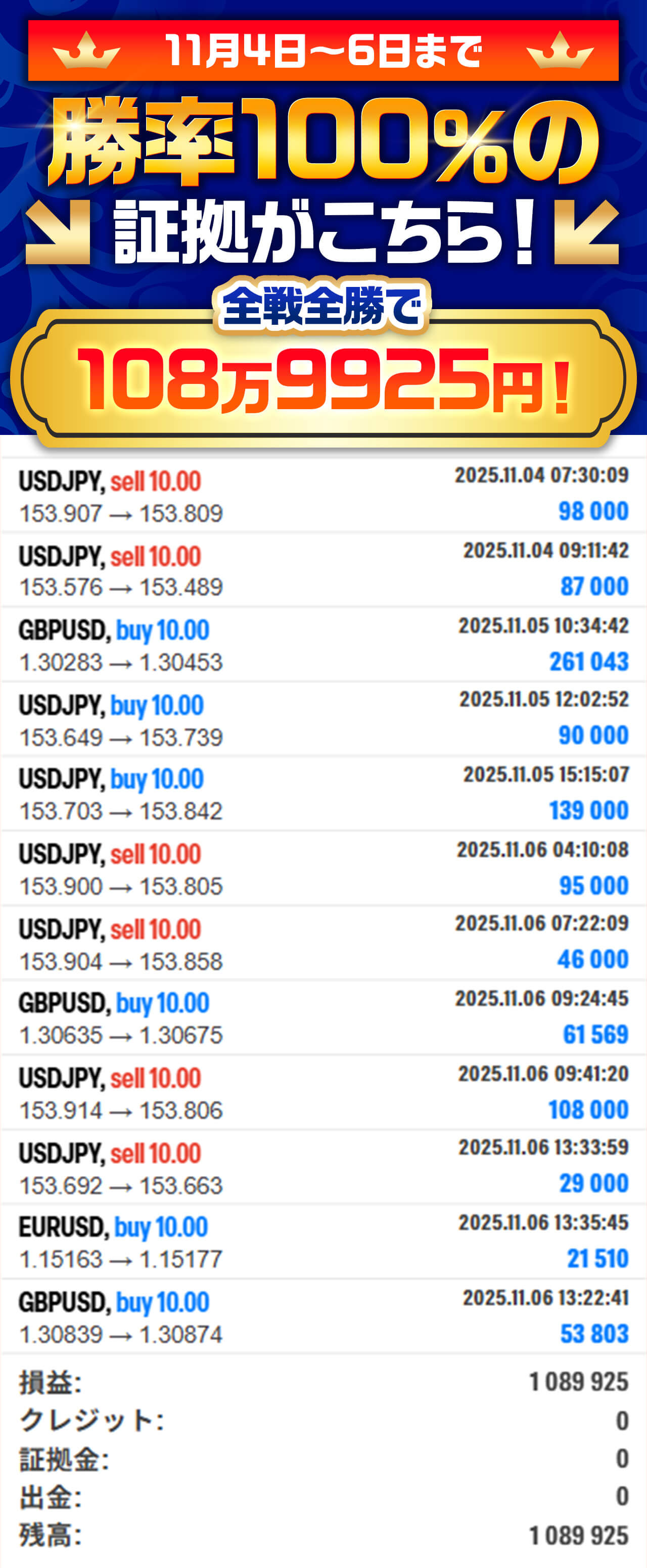Viewport: 647px width, 1568px height.
Task: Select the EURUSD buy 10.00 trade
Action: click(x=323, y=1242)
